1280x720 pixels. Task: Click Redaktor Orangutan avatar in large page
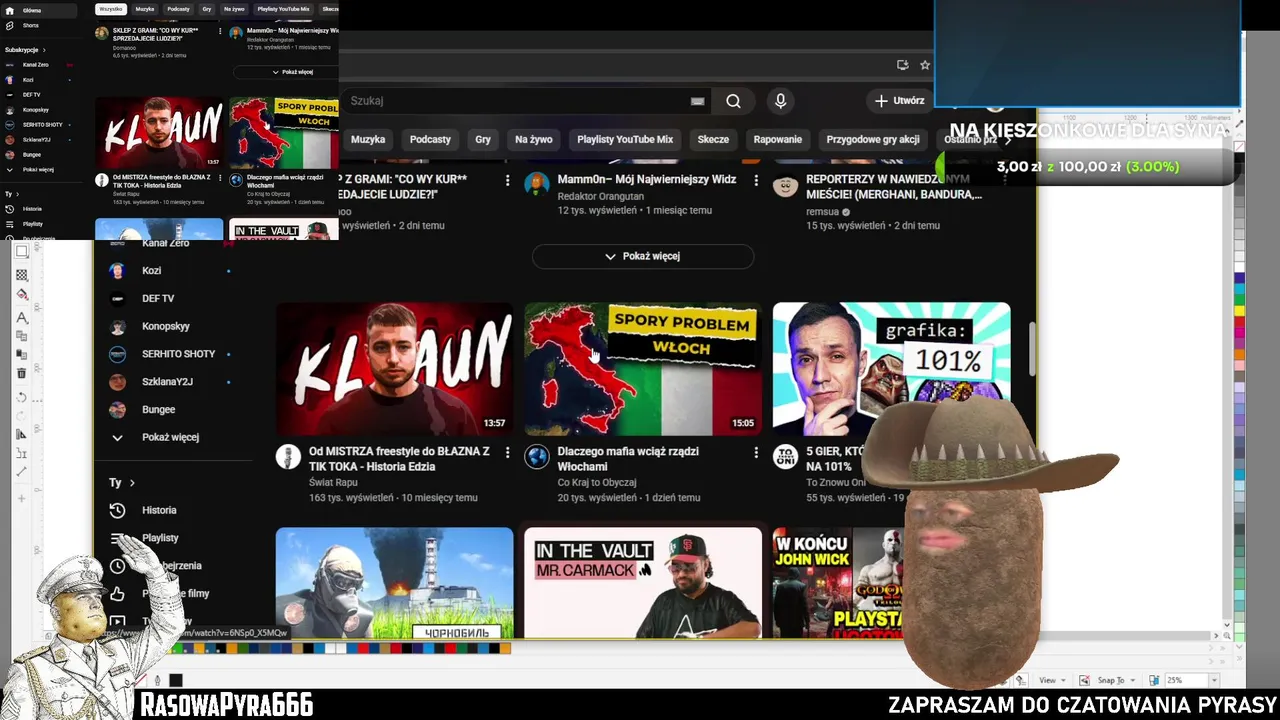pos(537,185)
